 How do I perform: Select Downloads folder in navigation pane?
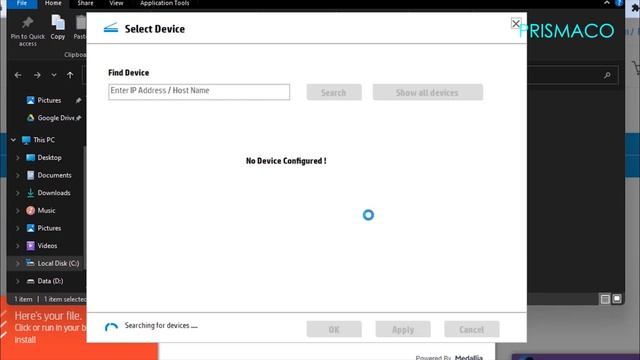click(49, 193)
